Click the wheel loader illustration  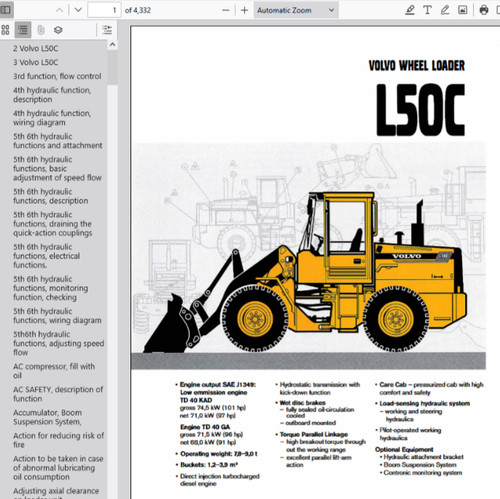coord(305,273)
